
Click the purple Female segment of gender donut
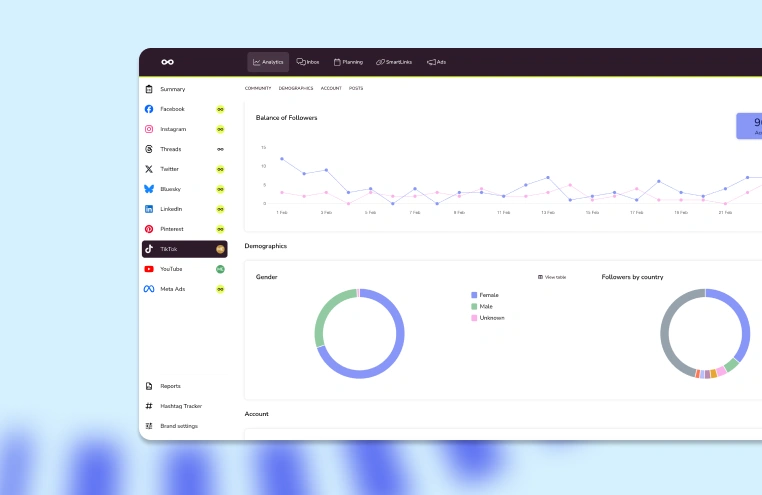pos(400,335)
